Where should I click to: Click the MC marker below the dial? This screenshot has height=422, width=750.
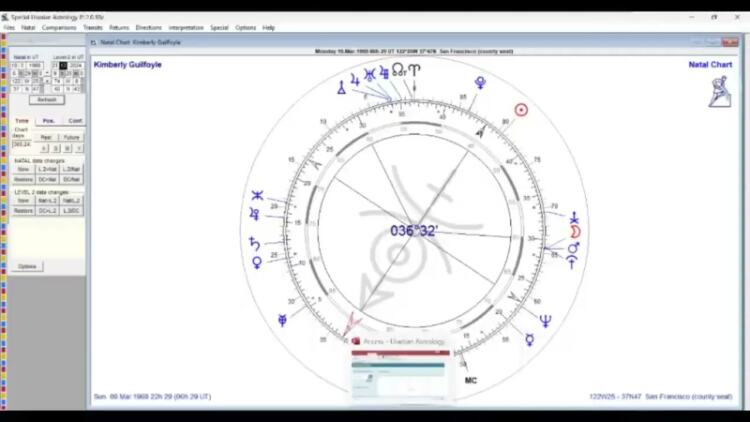pyautogui.click(x=471, y=380)
